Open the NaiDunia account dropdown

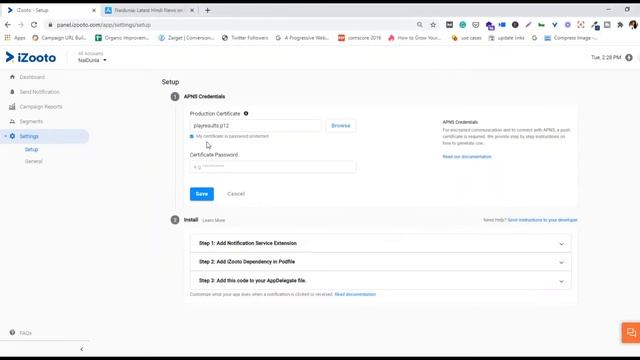coord(92,60)
